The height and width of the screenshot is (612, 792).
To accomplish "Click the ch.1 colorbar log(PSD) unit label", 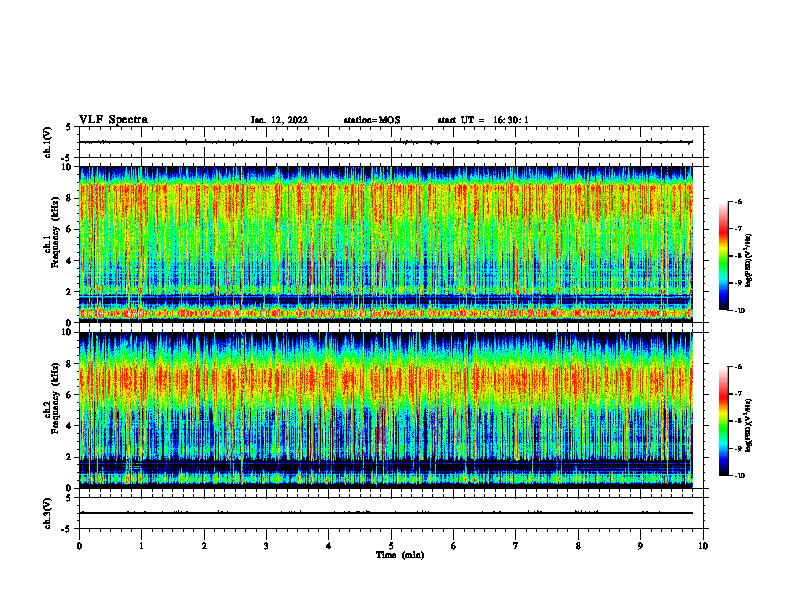I will point(749,261).
